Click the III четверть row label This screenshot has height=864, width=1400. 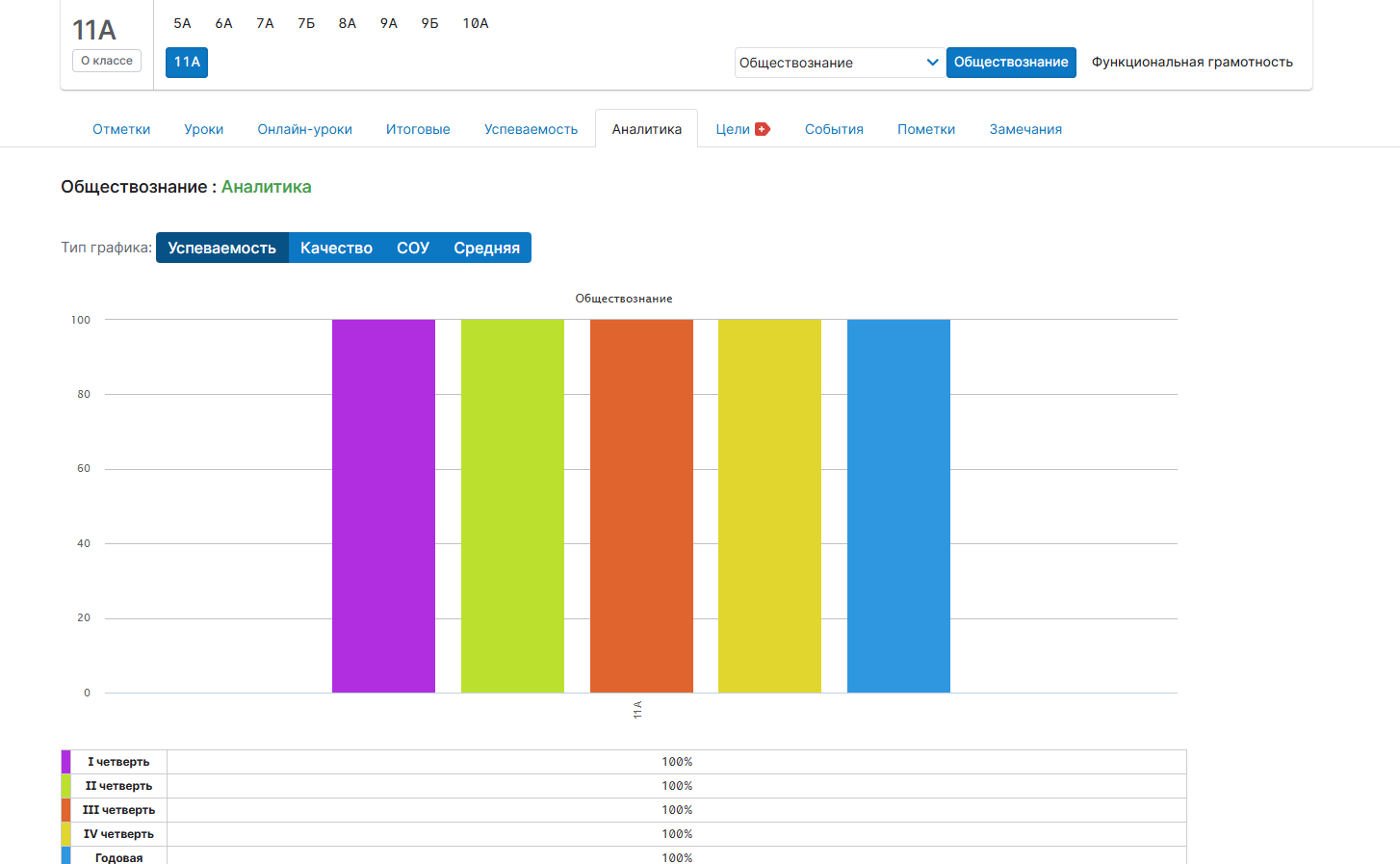point(118,810)
